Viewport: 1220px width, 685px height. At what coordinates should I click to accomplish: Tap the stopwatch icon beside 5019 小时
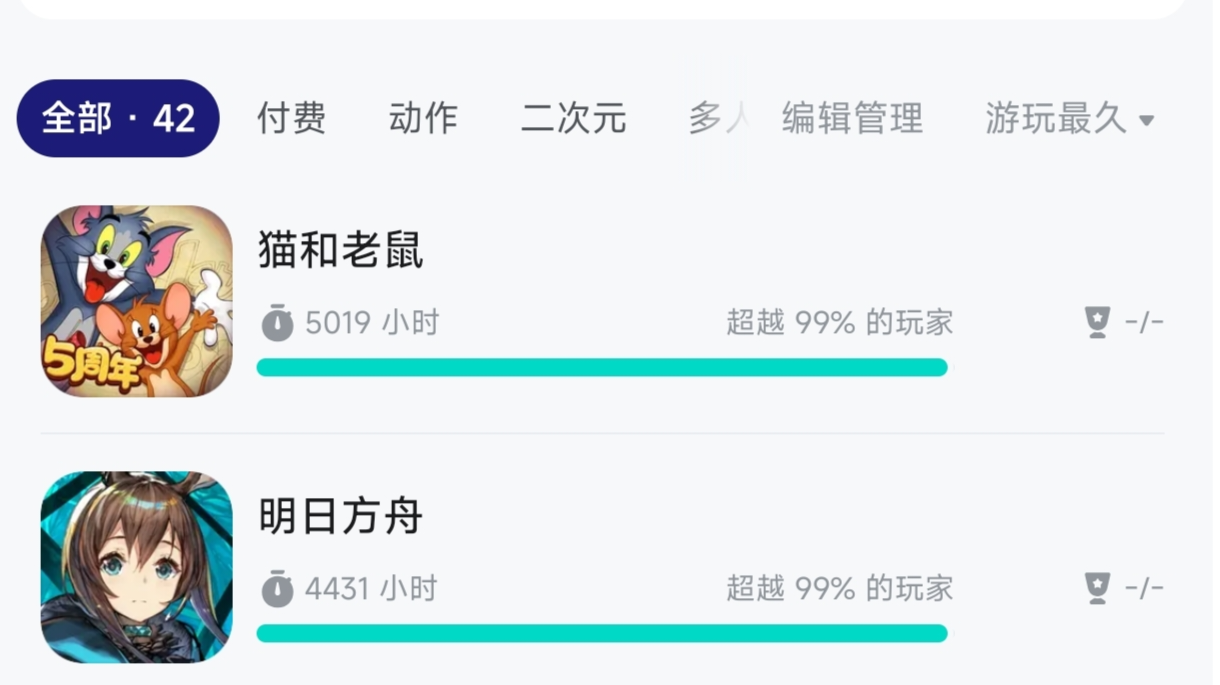pyautogui.click(x=277, y=323)
